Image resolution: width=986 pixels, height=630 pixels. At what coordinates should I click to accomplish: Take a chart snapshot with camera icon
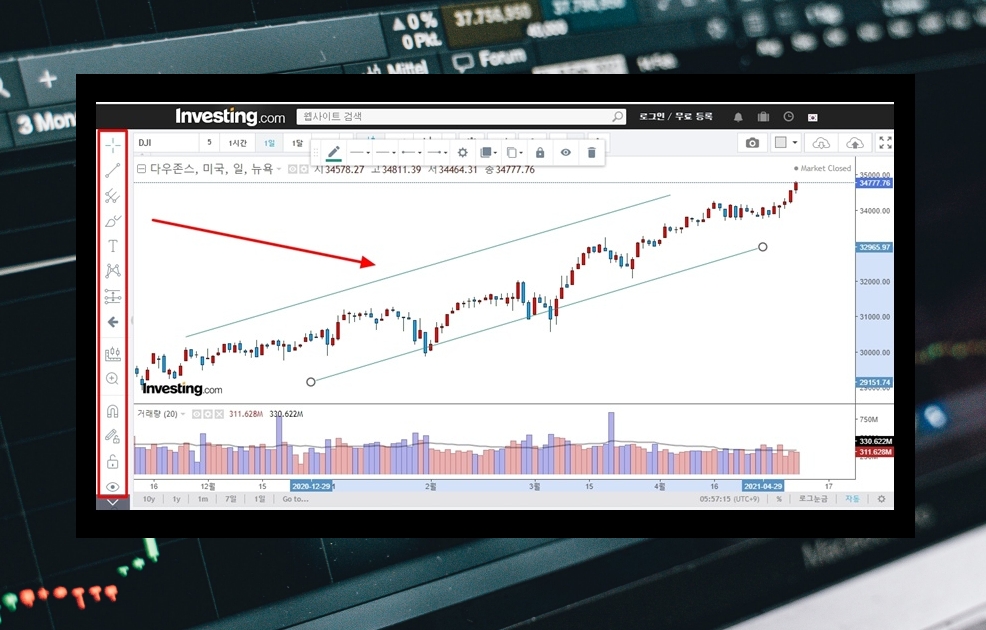(752, 143)
